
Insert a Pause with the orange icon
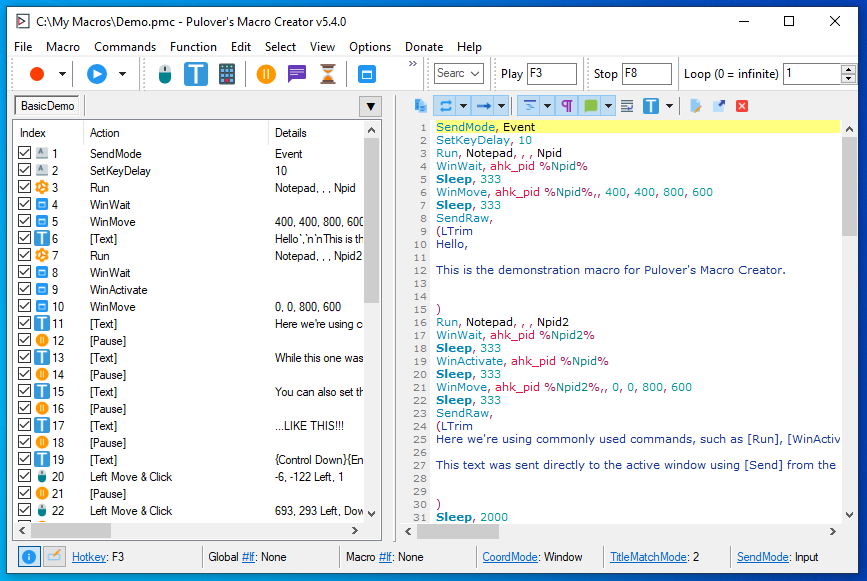[266, 74]
